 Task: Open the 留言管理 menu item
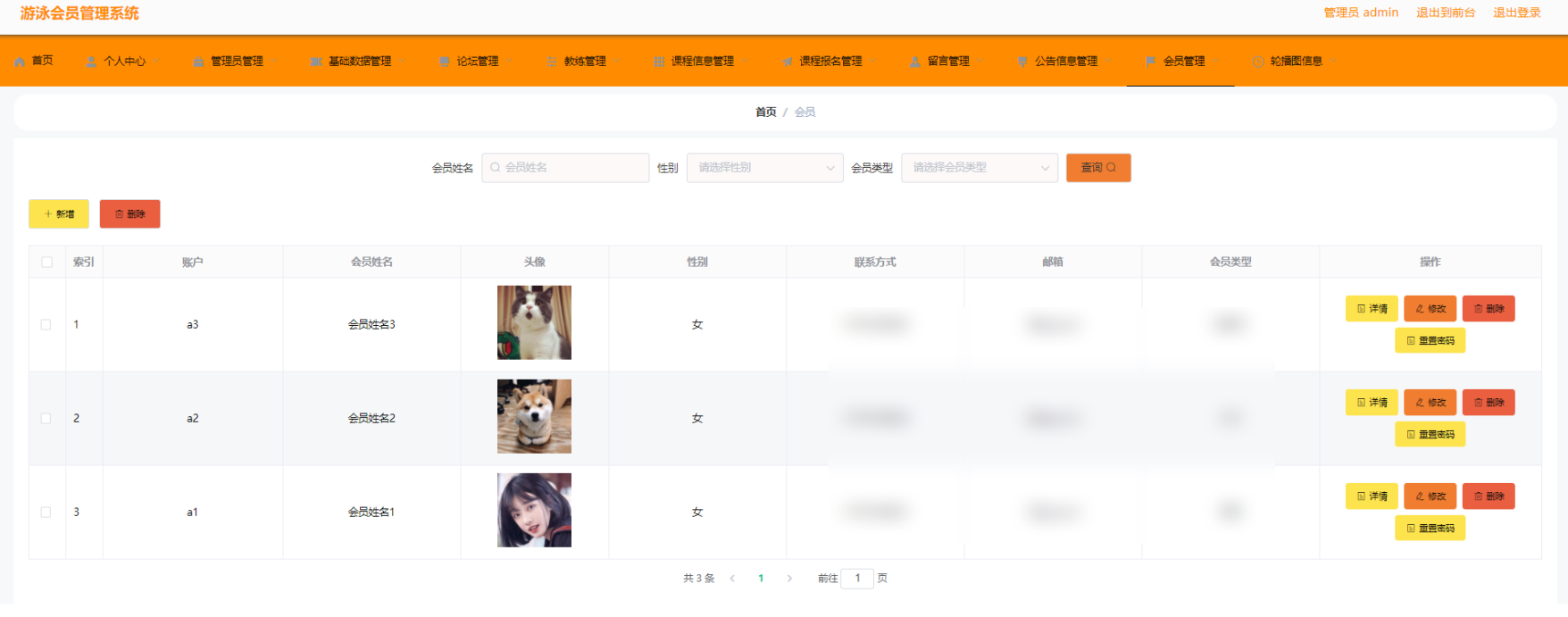pyautogui.click(x=947, y=62)
